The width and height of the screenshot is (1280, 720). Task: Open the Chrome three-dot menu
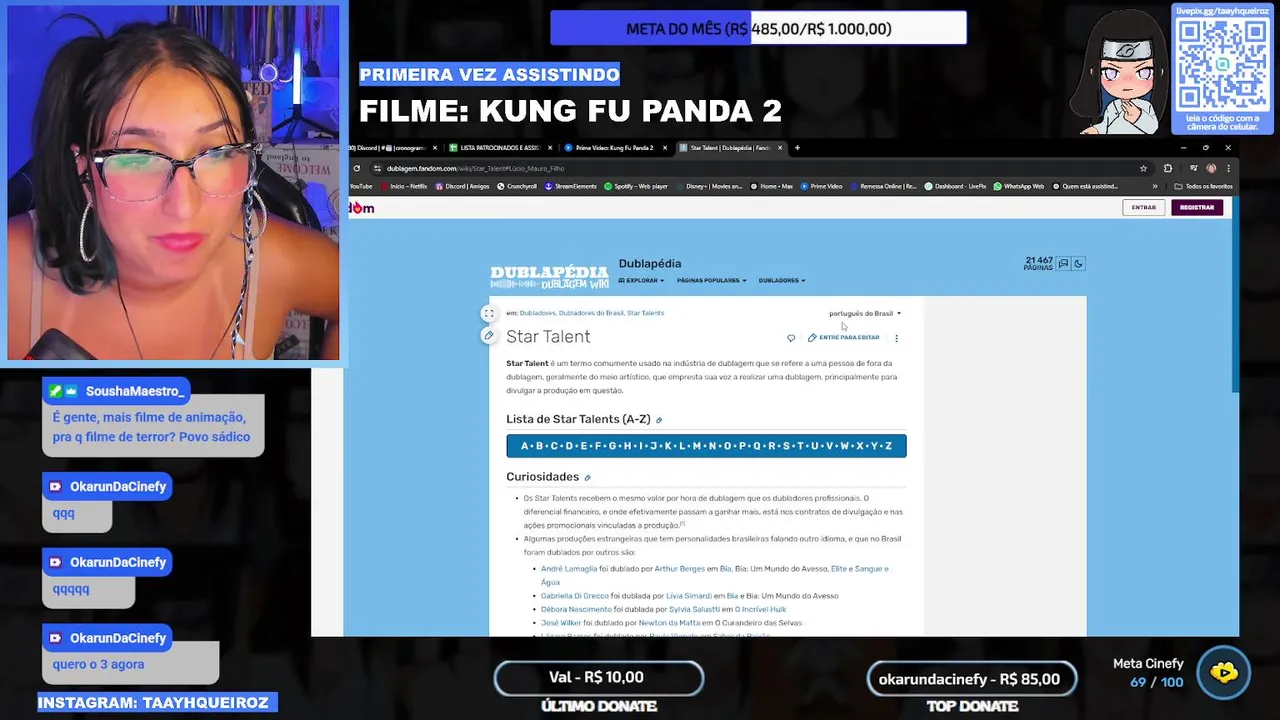click(x=1228, y=168)
